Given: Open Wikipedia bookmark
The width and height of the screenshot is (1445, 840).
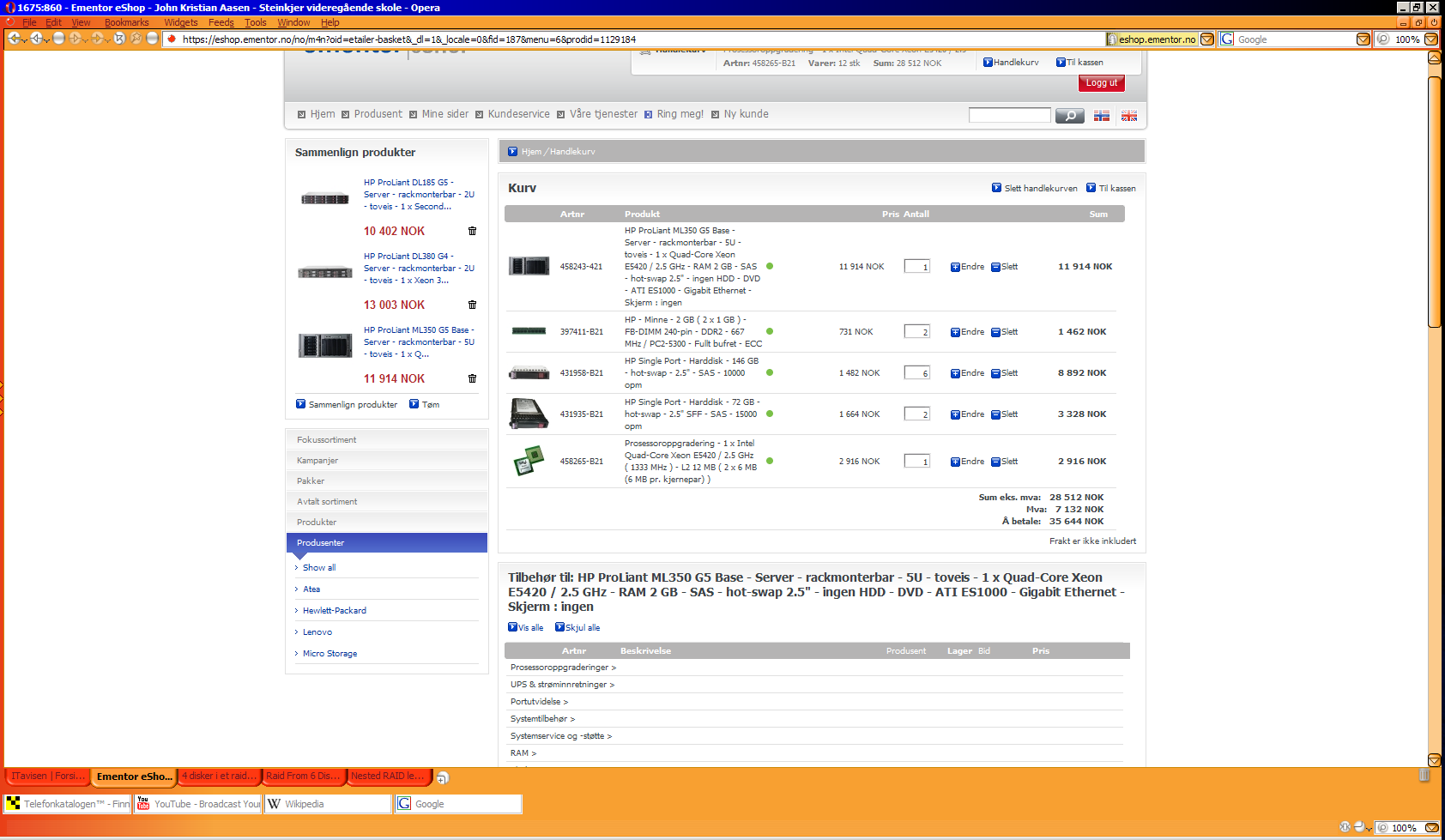Looking at the screenshot, I should point(328,804).
